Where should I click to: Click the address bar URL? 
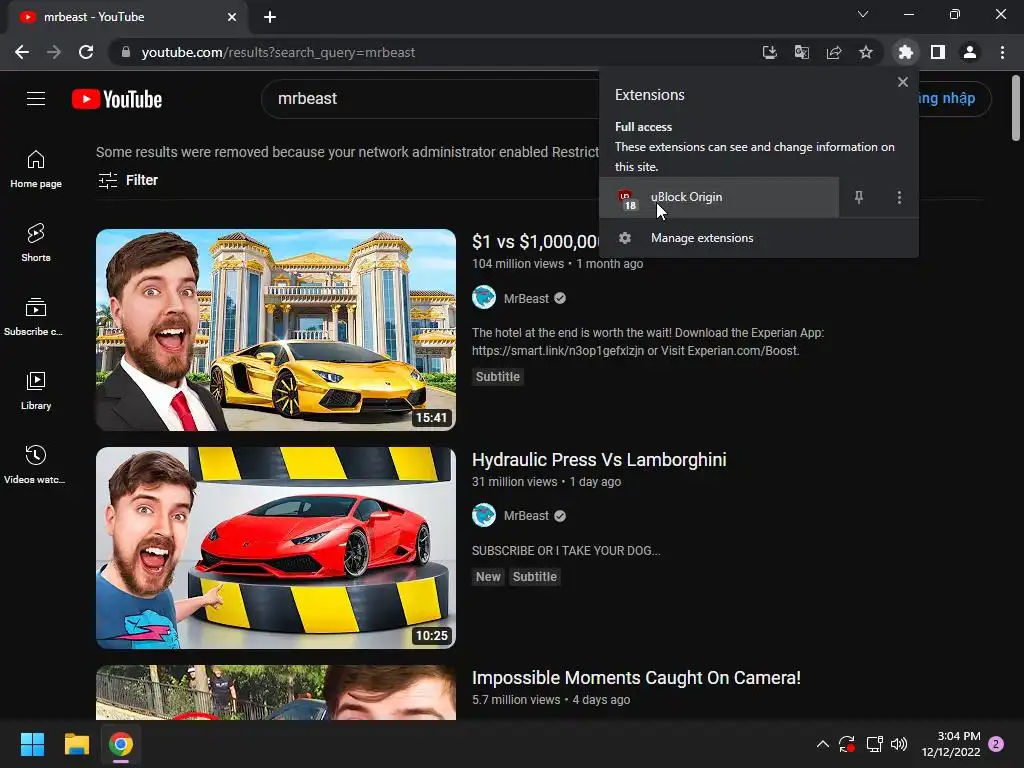tap(278, 52)
